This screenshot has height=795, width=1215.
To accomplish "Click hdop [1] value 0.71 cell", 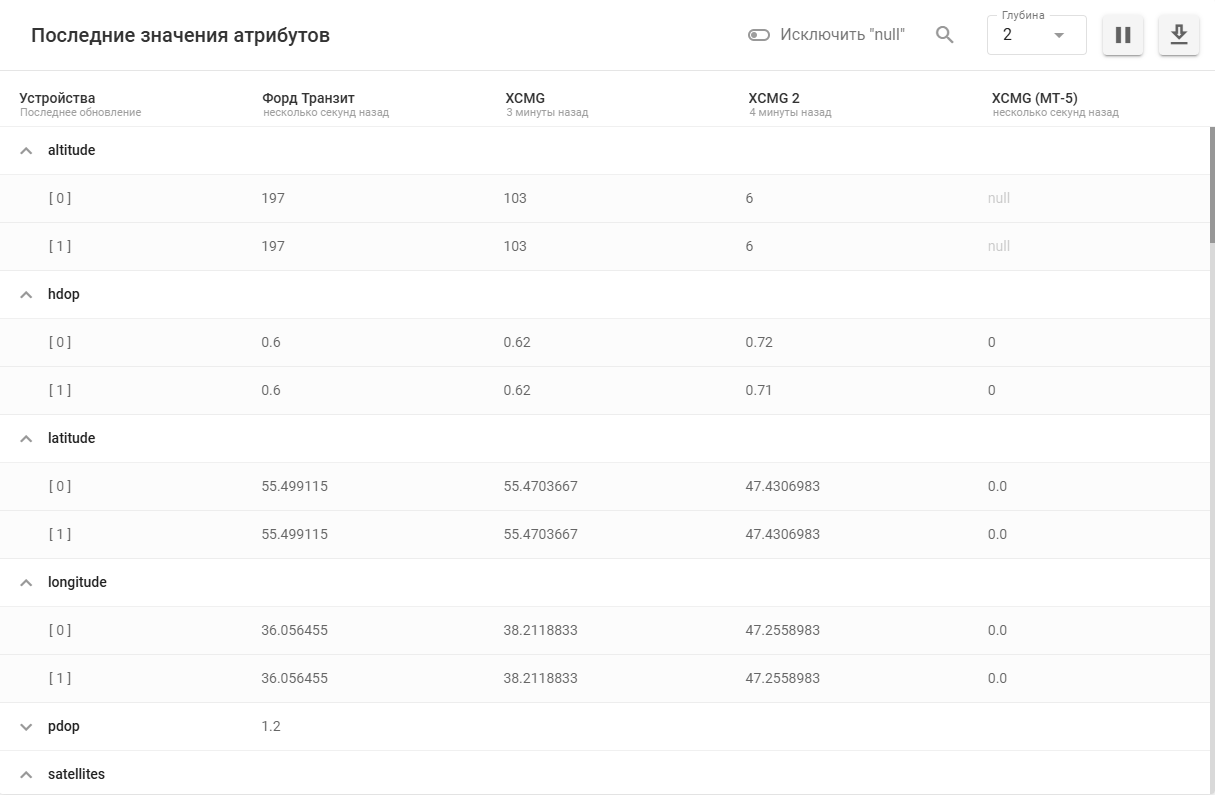I will [x=759, y=390].
